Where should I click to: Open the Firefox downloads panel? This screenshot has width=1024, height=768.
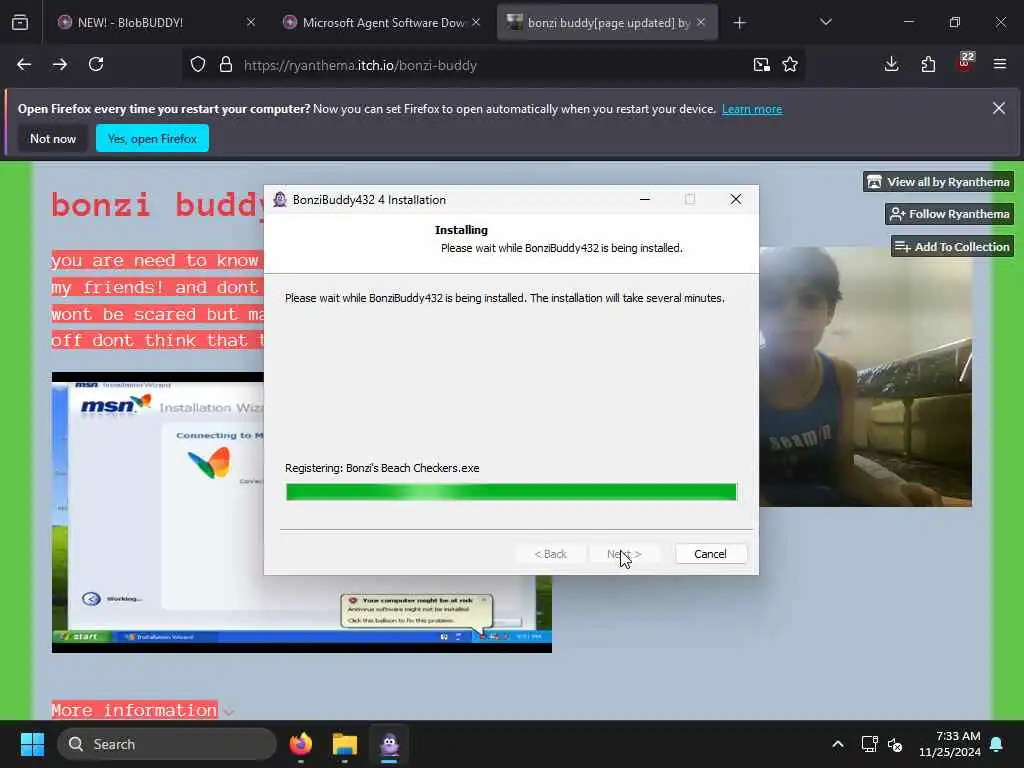tap(891, 64)
